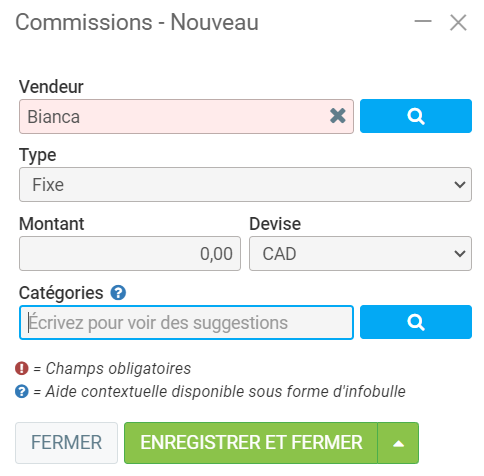Click the FERMER button
Image resolution: width=484 pixels, height=476 pixels.
click(66, 443)
